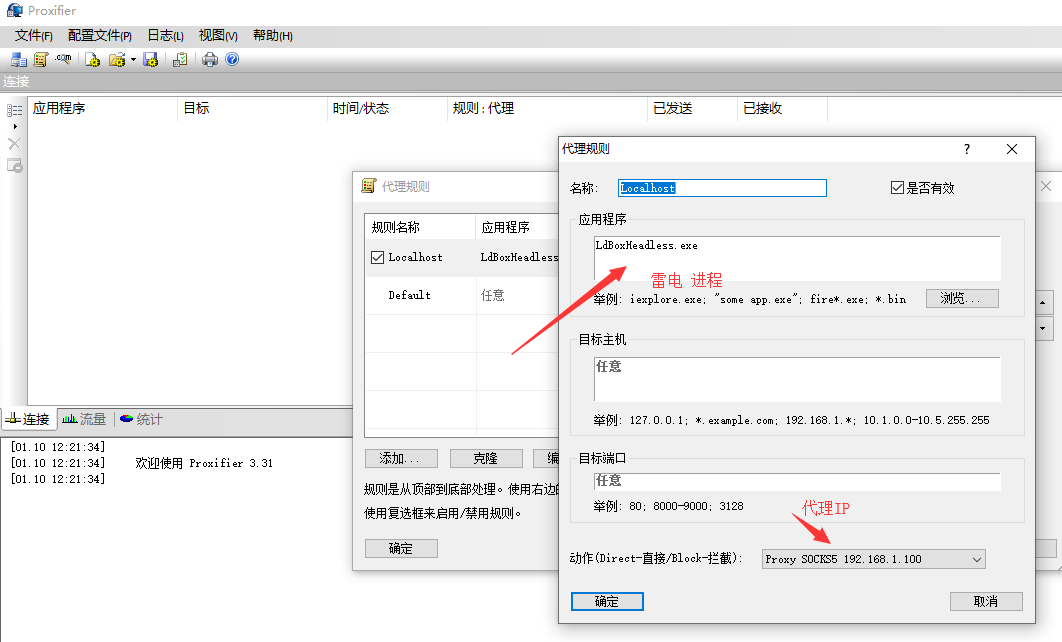Open the 文件(F) menu
This screenshot has width=1062, height=642.
(x=33, y=35)
